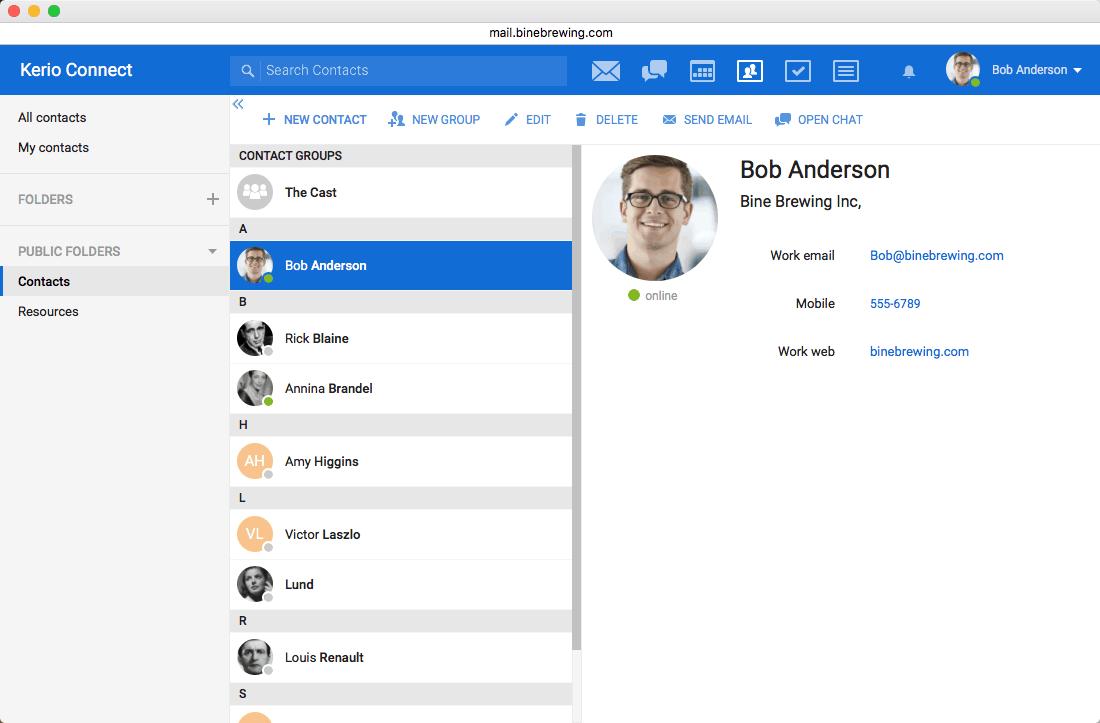Click Rick Blaine's avatar photo
The image size is (1100, 723).
tap(255, 338)
